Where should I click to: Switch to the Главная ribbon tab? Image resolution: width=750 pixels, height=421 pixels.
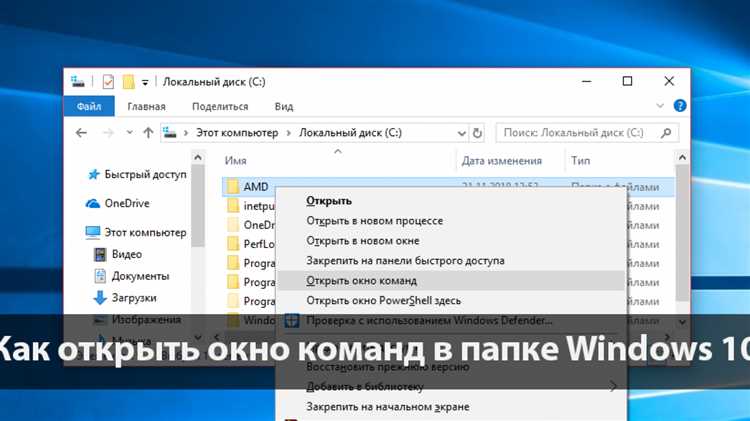(146, 107)
